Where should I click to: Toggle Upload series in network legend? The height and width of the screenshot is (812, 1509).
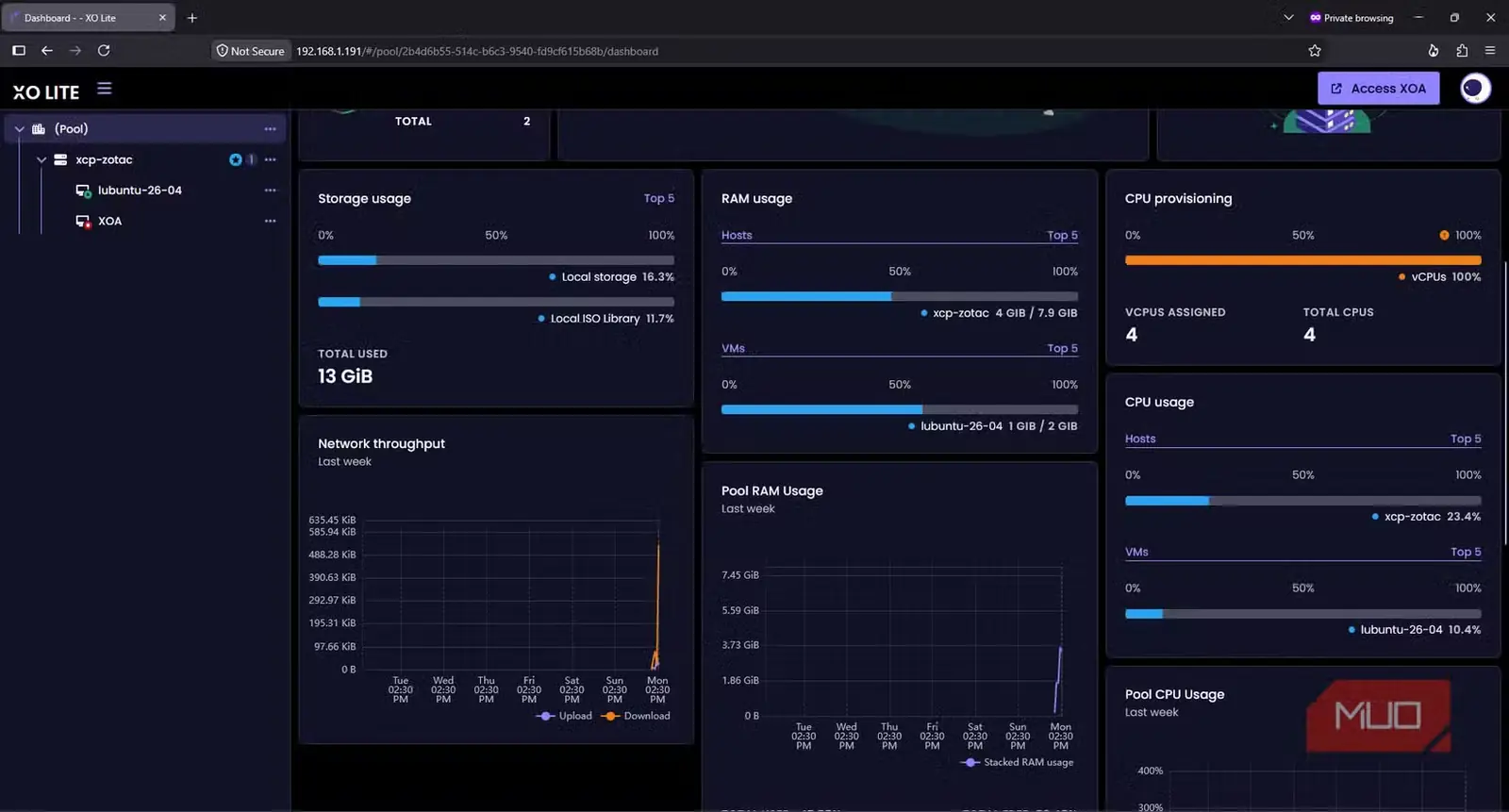point(564,716)
